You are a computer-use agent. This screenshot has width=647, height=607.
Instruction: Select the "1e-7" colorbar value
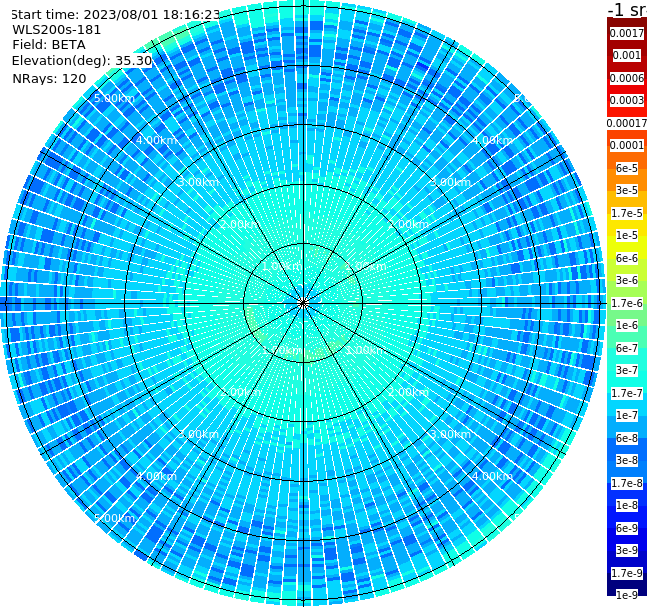(627, 415)
